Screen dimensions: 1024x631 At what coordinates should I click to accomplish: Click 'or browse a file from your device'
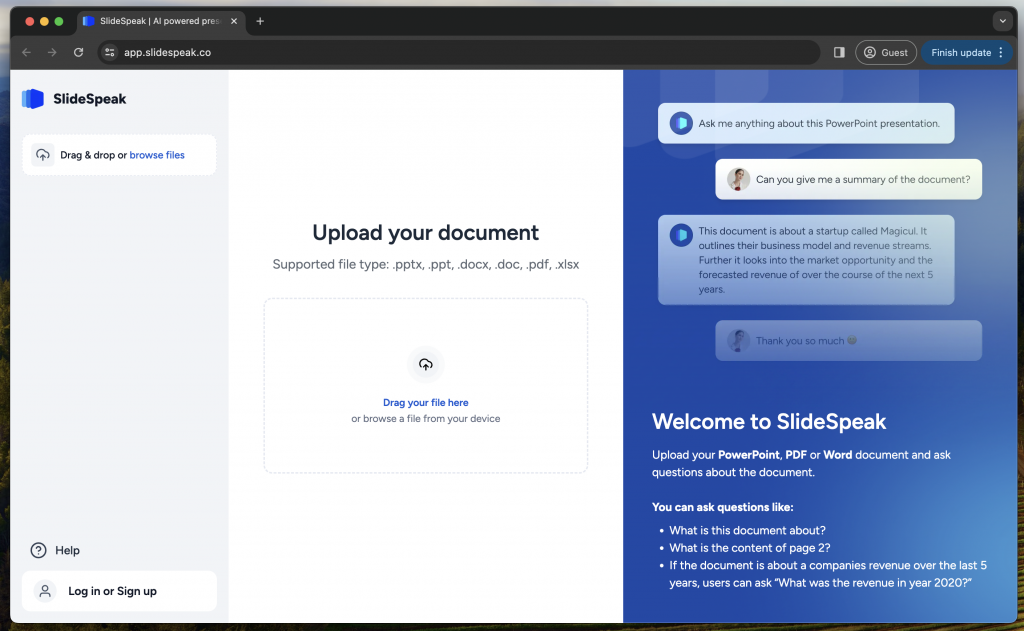pos(426,419)
